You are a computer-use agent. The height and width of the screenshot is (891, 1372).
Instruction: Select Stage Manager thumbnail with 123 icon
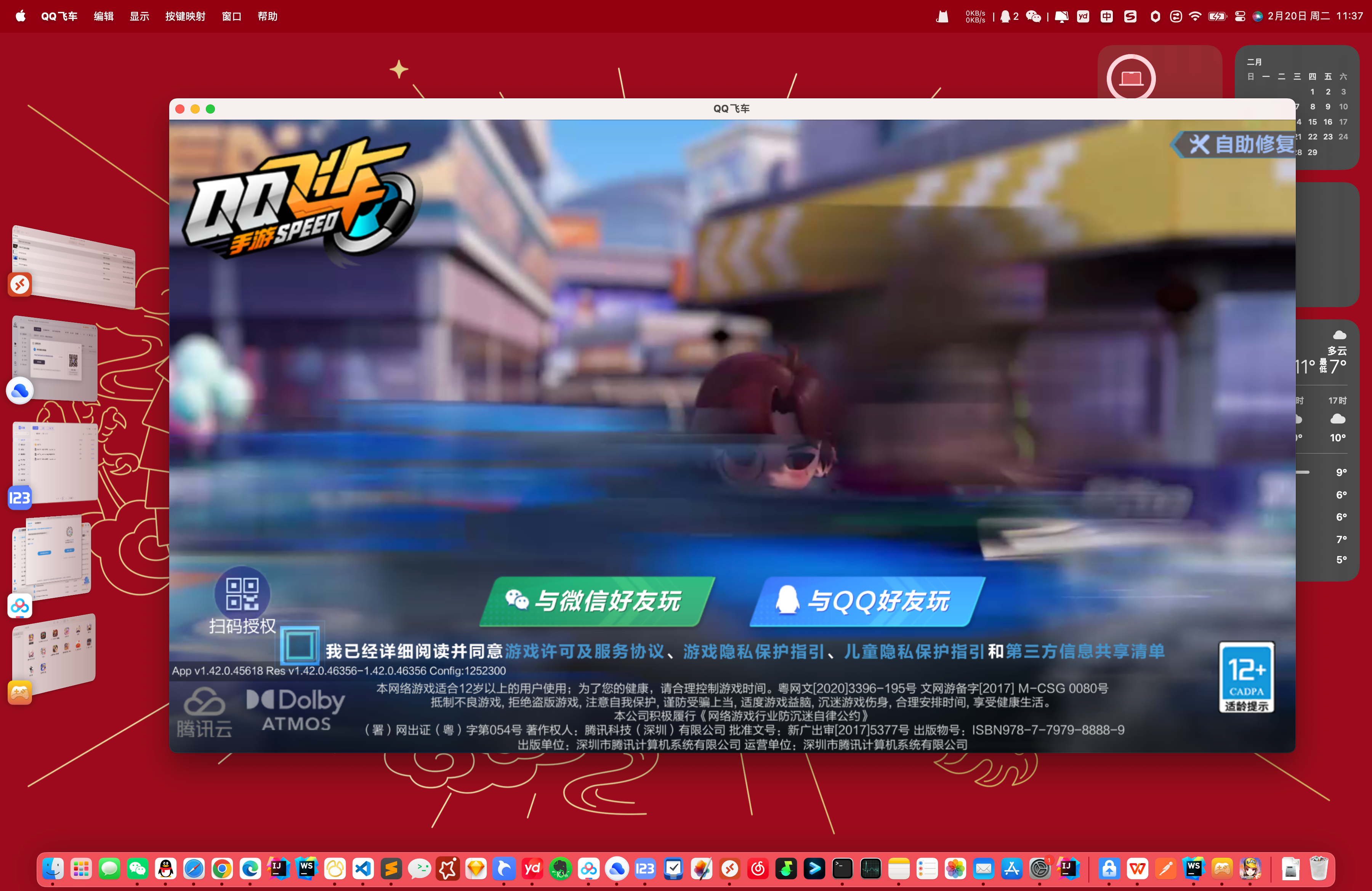[55, 463]
